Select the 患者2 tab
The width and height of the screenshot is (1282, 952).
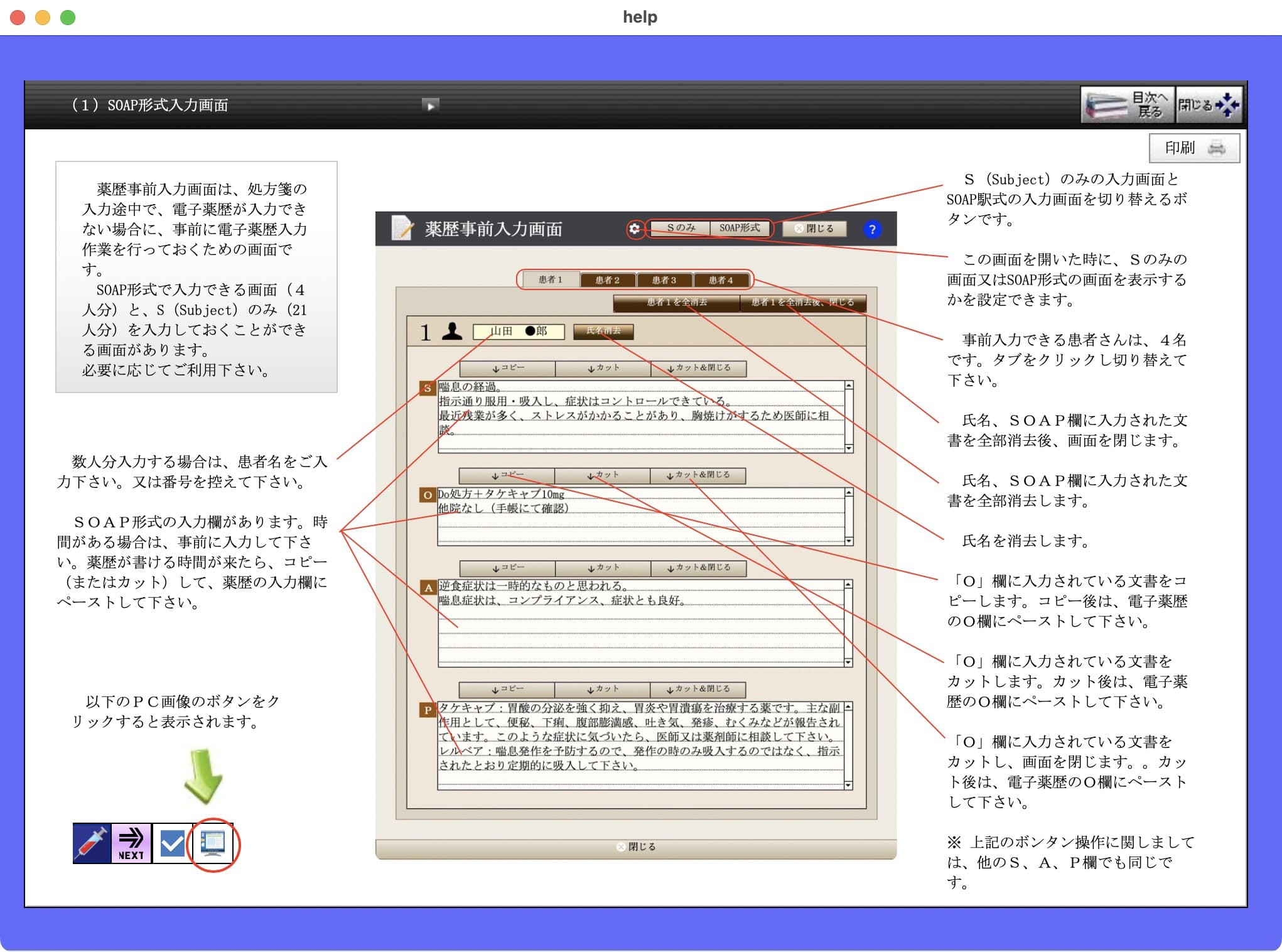click(608, 280)
